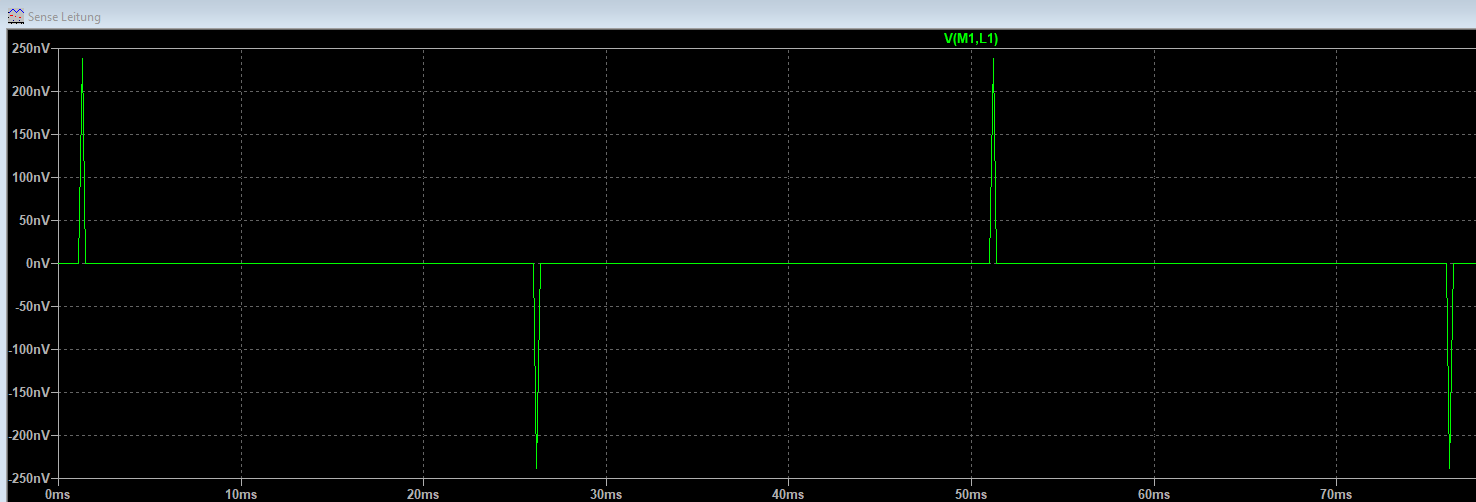Click the positive spike near 1ms
This screenshot has width=1476, height=502.
click(x=82, y=160)
